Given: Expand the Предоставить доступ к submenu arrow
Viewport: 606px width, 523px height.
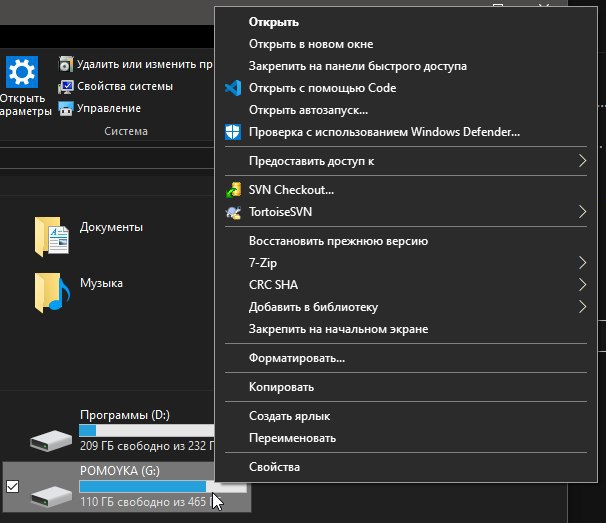Looking at the screenshot, I should click(582, 161).
